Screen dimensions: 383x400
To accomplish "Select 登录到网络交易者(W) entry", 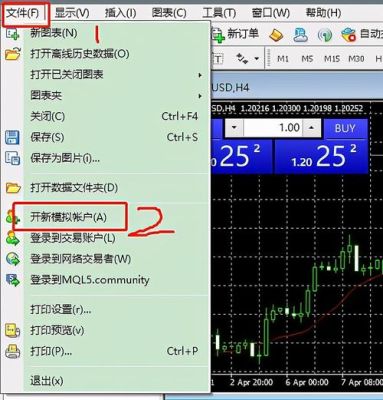I will click(117, 259).
